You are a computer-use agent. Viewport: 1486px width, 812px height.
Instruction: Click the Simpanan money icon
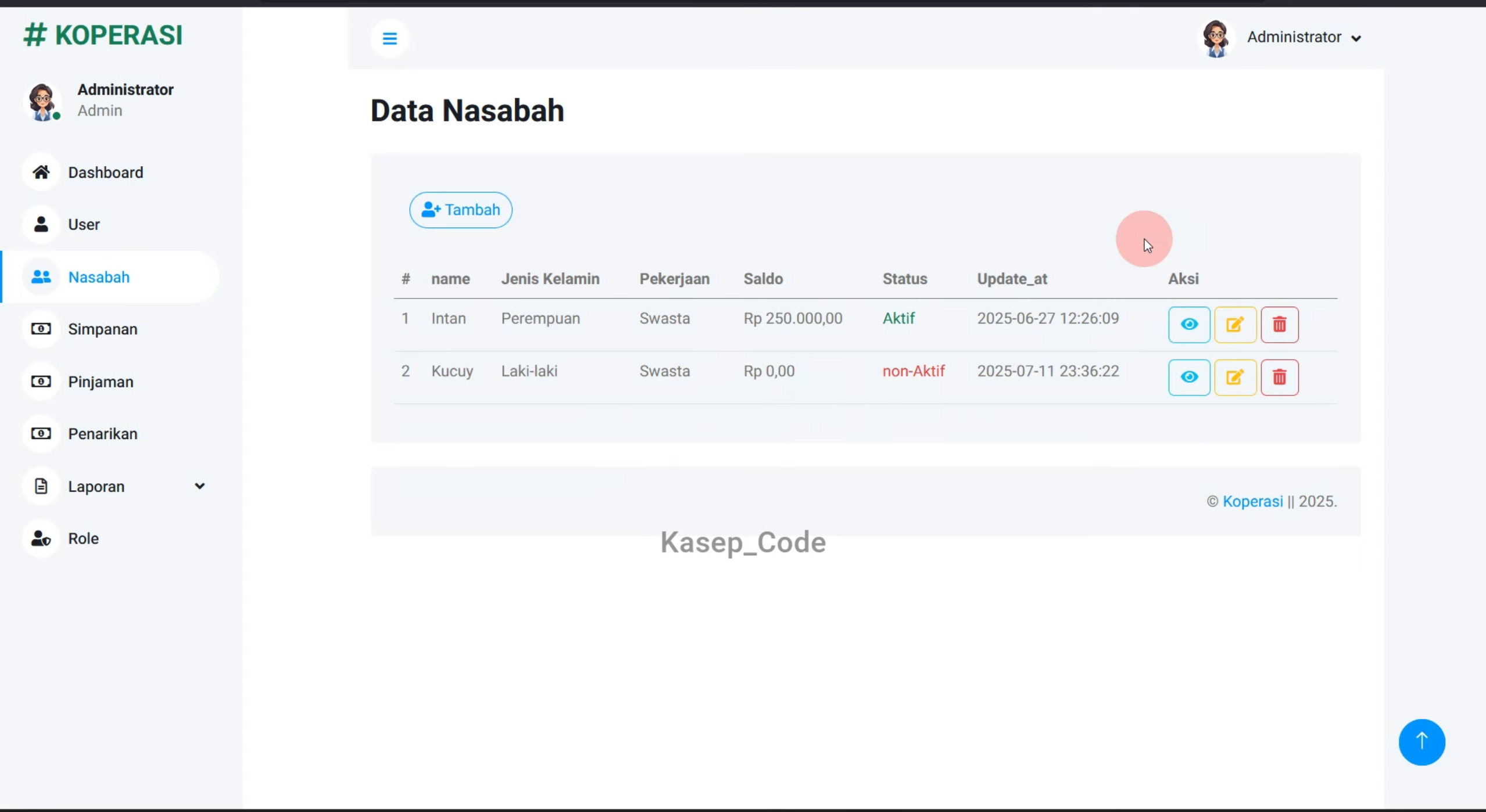coord(41,329)
